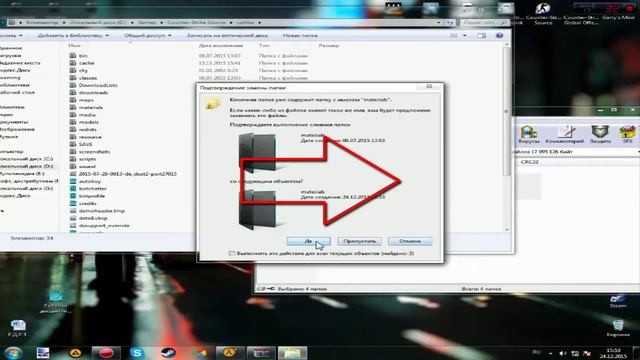Click the CRC32 column header in WinRAR
The height and width of the screenshot is (360, 640).
[x=529, y=162]
